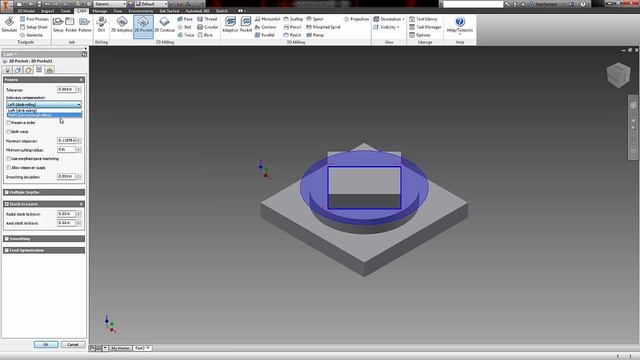Create a new Setup job
The image size is (640, 360).
click(58, 25)
